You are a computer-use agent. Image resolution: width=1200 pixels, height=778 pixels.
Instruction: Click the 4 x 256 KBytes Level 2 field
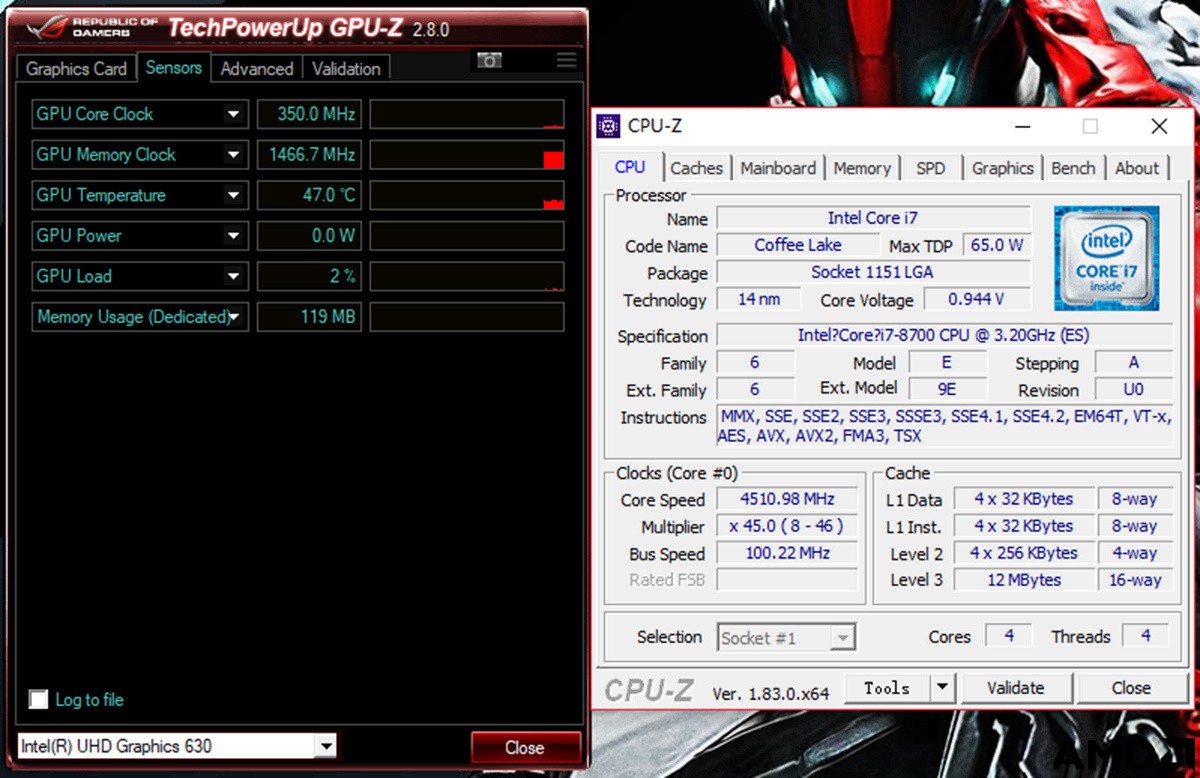pyautogui.click(x=1023, y=553)
